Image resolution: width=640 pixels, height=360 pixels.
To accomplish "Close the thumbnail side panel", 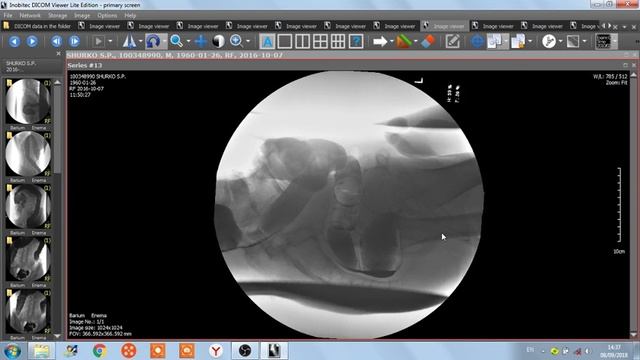I will pyautogui.click(x=58, y=53).
